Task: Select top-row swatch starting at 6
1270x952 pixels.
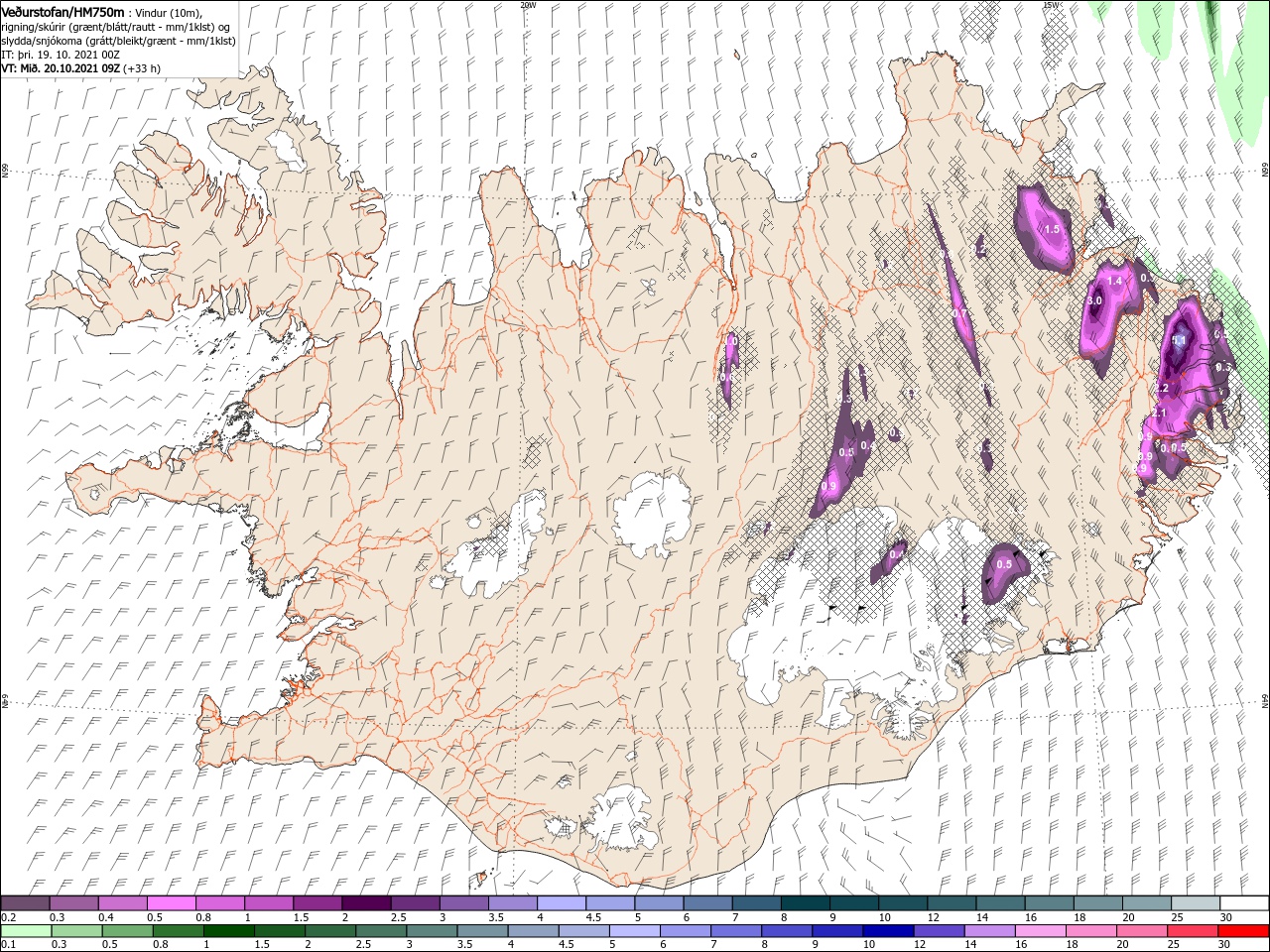Action: point(707,903)
